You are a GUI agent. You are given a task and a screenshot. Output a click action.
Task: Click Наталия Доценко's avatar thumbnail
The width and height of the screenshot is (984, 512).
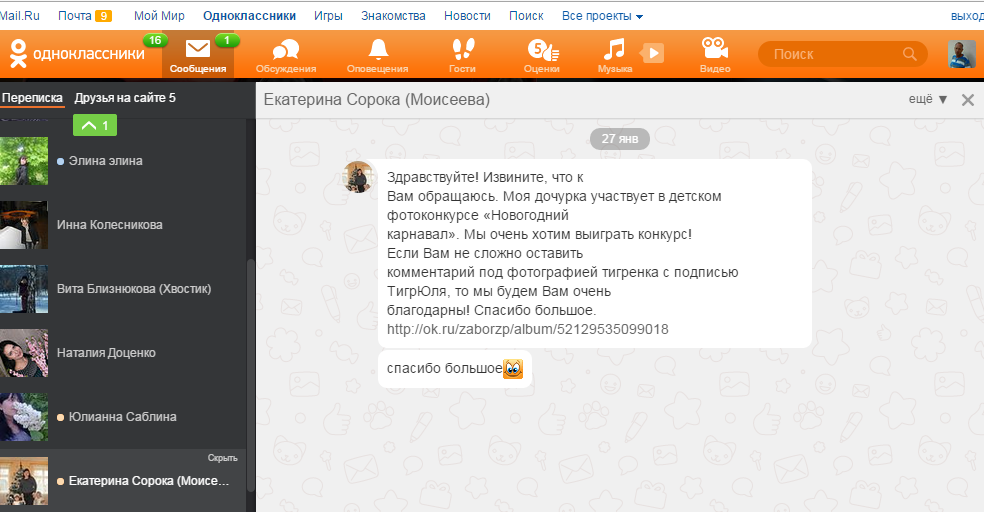(x=24, y=353)
